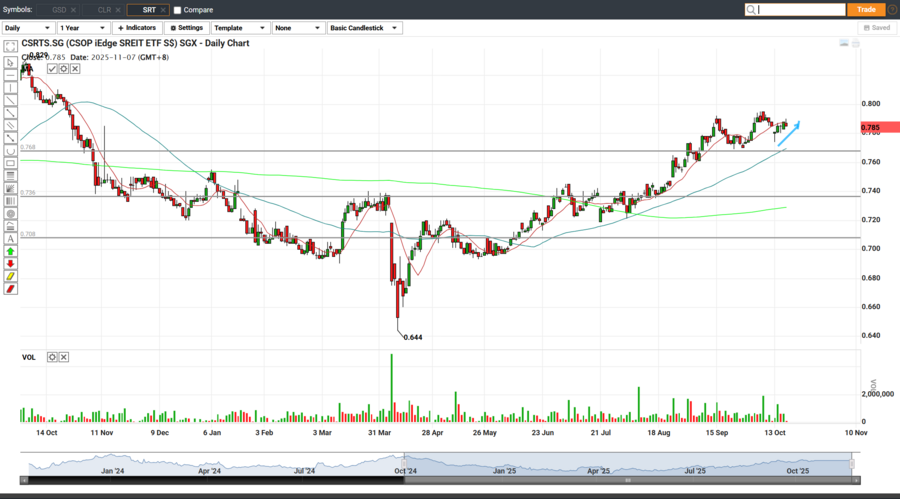
Task: Enable the Compare checkbox
Action: click(178, 10)
